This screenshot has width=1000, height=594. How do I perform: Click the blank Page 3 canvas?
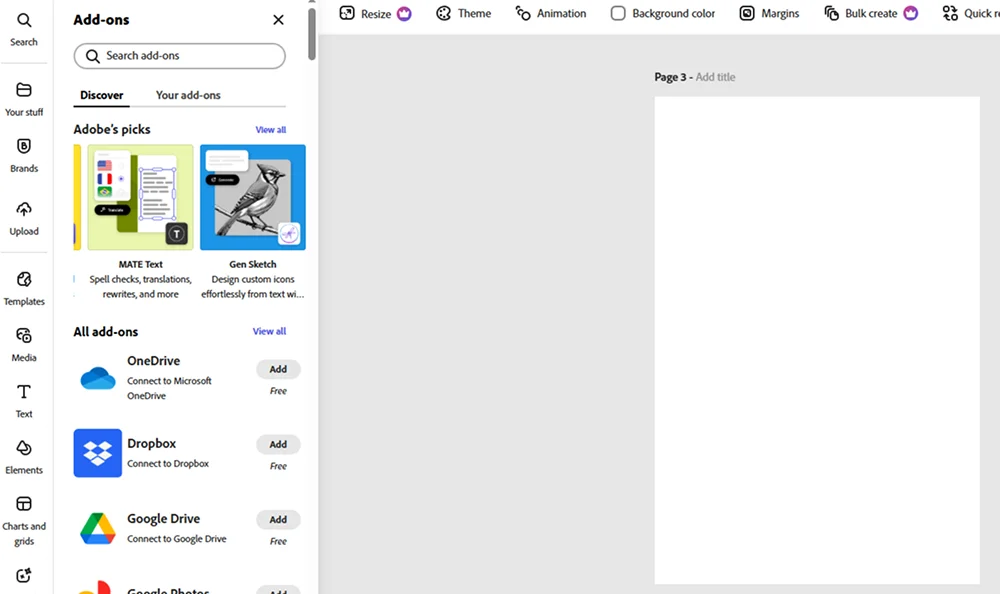(x=817, y=340)
